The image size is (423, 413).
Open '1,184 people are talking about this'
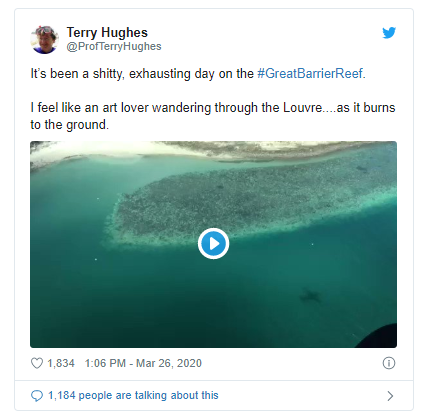133,395
